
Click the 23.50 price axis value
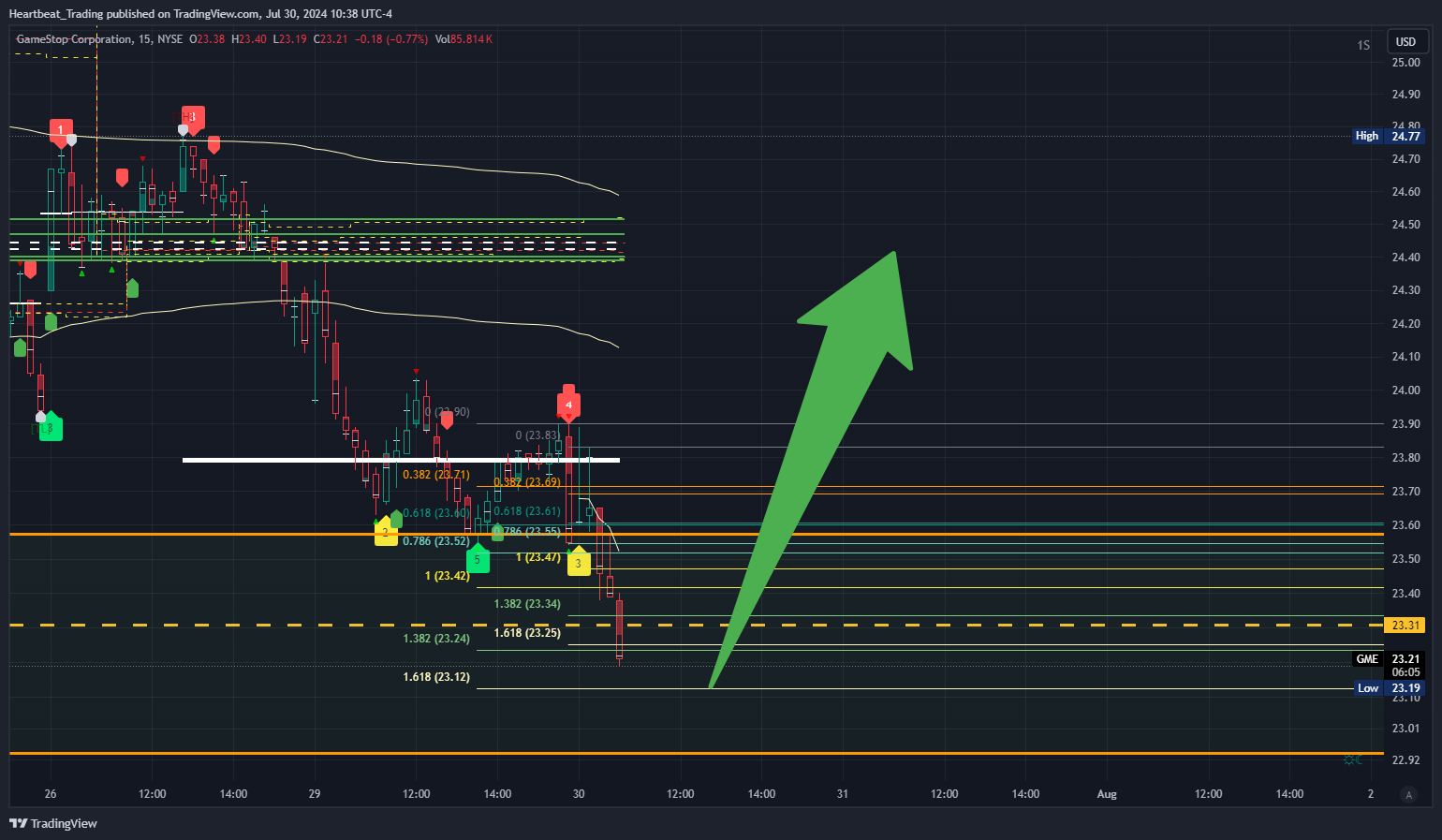pyautogui.click(x=1405, y=559)
